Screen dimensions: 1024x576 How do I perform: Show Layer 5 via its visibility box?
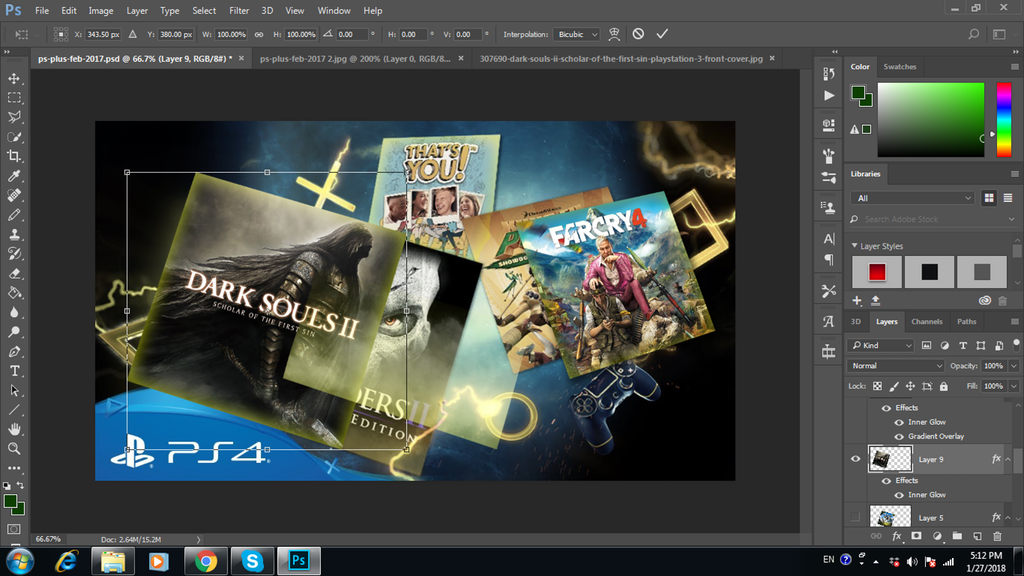854,517
